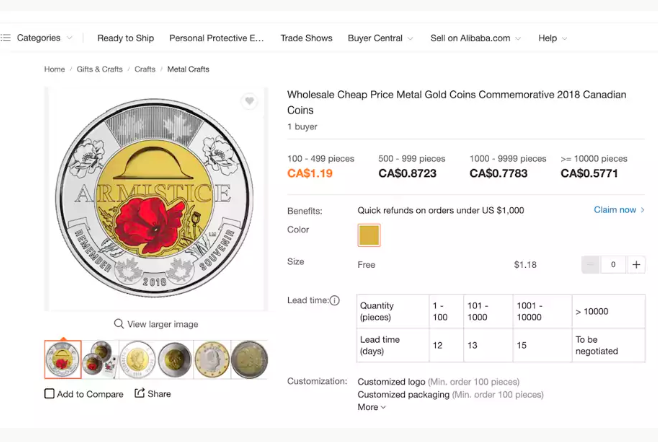658x442 pixels.
Task: Open the Ready to Ship menu item
Action: click(x=125, y=38)
